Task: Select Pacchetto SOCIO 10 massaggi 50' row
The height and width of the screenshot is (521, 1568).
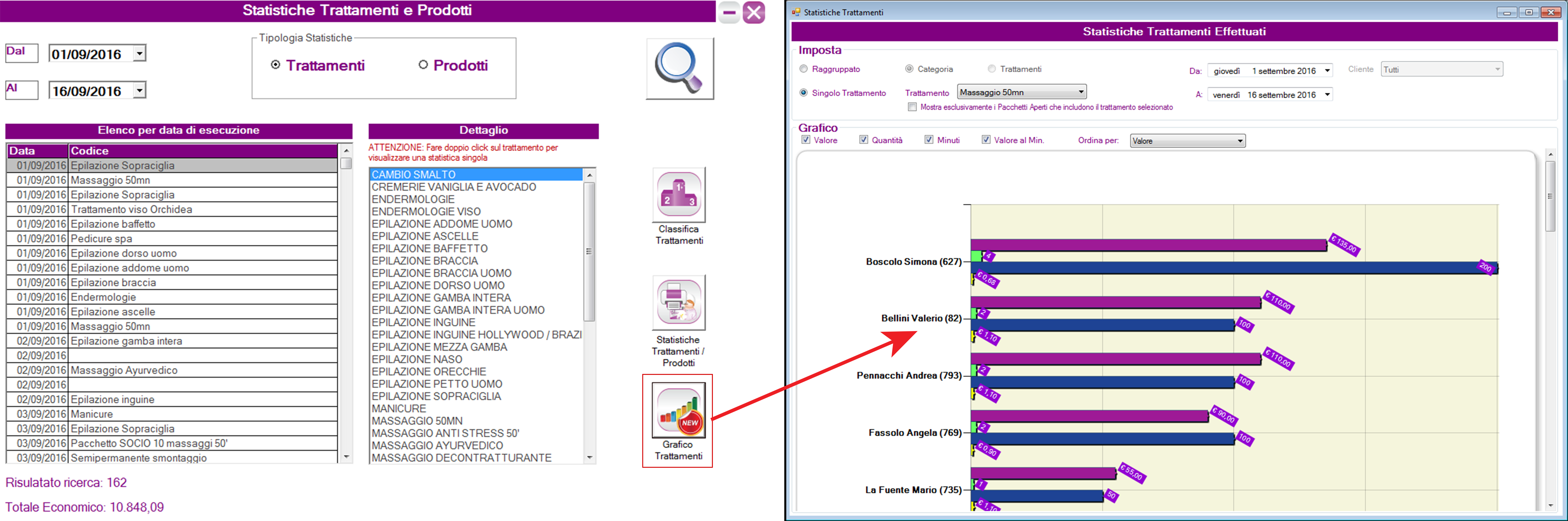Action: pos(172,443)
